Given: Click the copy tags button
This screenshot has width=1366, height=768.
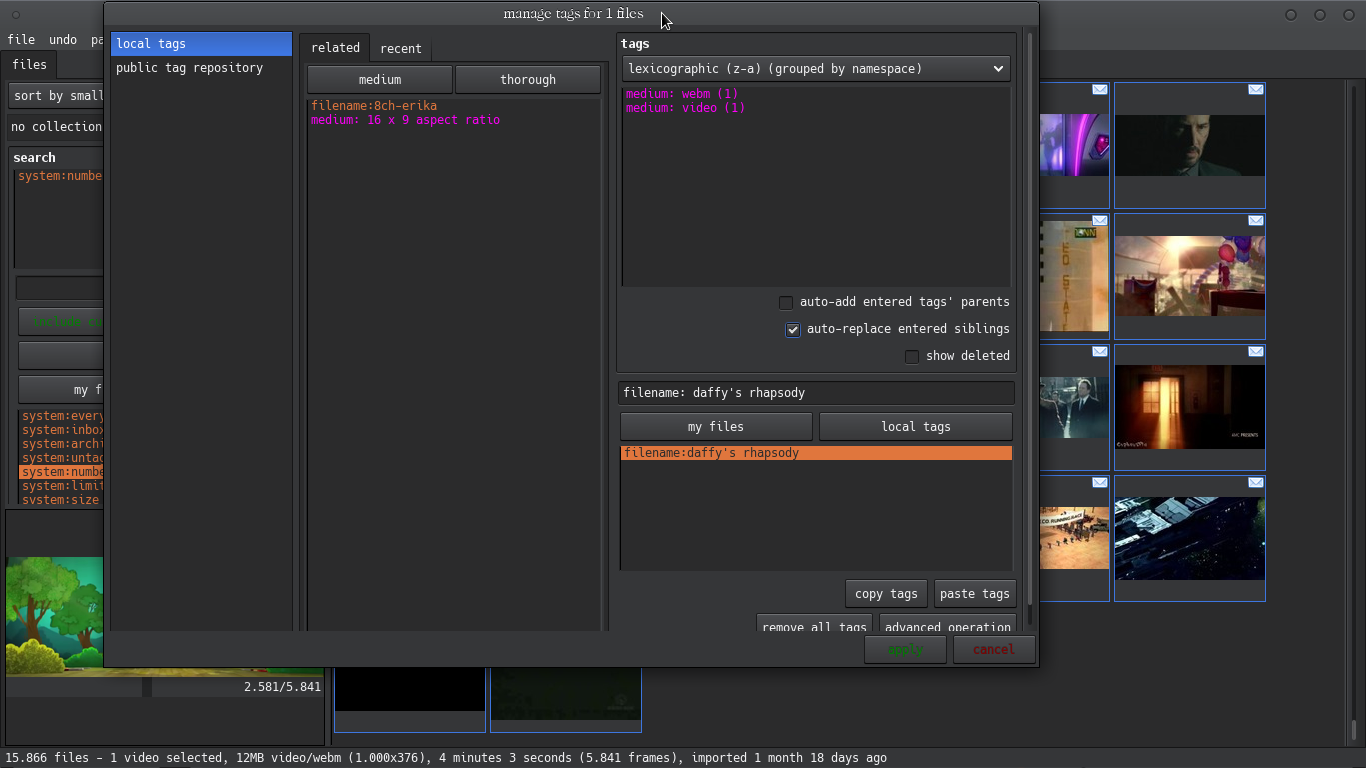Looking at the screenshot, I should pyautogui.click(x=886, y=594).
